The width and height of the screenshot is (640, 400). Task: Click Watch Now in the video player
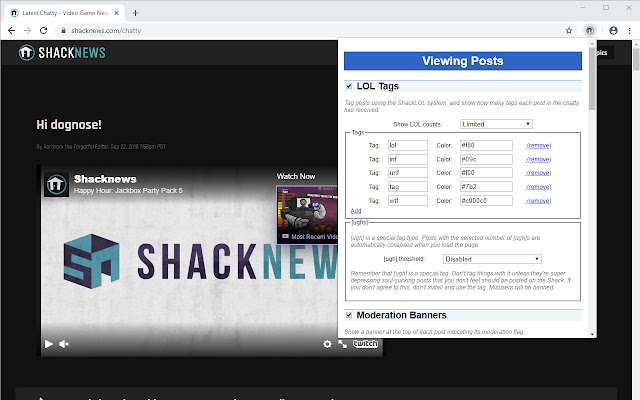296,176
